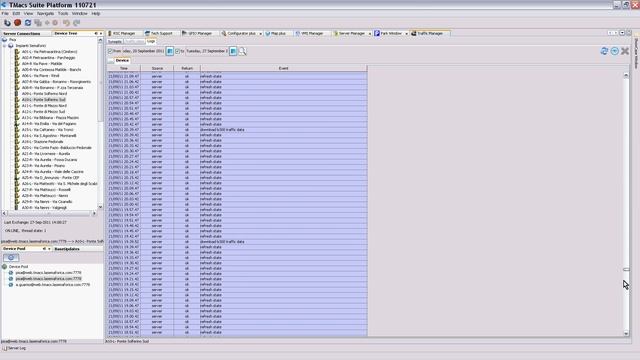640x360 pixels.
Task: Click the Tech Support tab icon
Action: 147,33
